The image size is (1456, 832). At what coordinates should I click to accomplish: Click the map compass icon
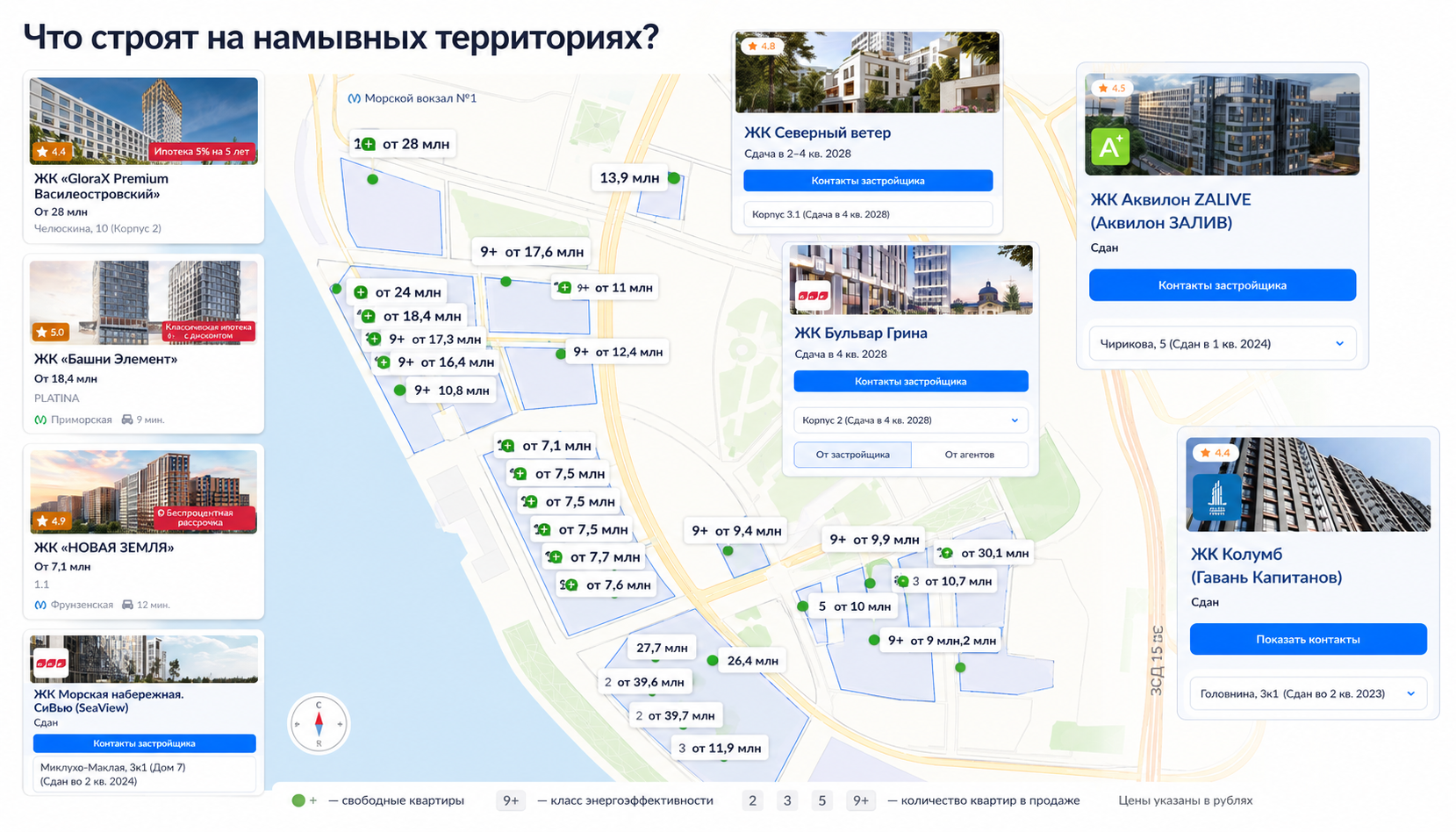319,724
